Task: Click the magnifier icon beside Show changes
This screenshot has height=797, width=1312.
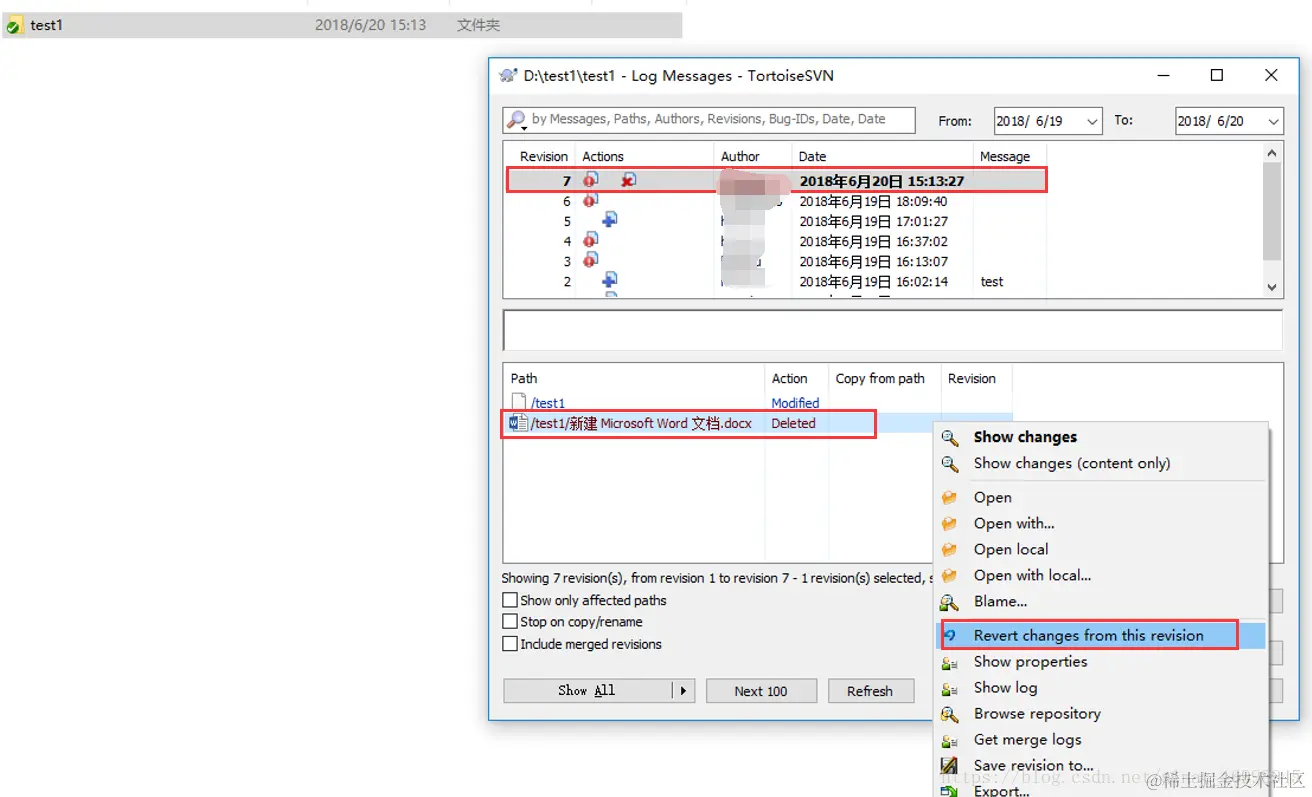Action: [950, 438]
